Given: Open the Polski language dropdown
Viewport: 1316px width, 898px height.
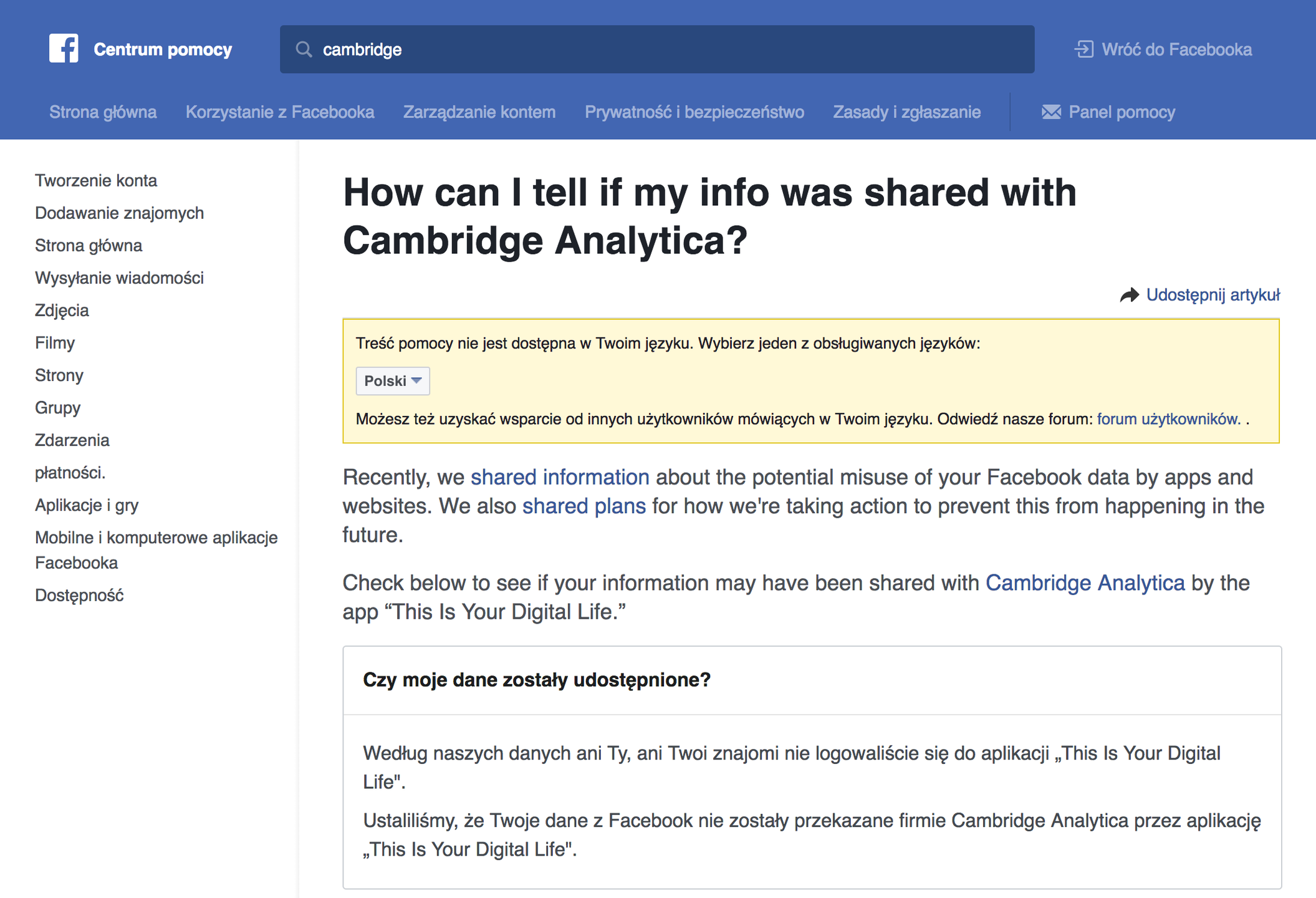Looking at the screenshot, I should [x=392, y=381].
